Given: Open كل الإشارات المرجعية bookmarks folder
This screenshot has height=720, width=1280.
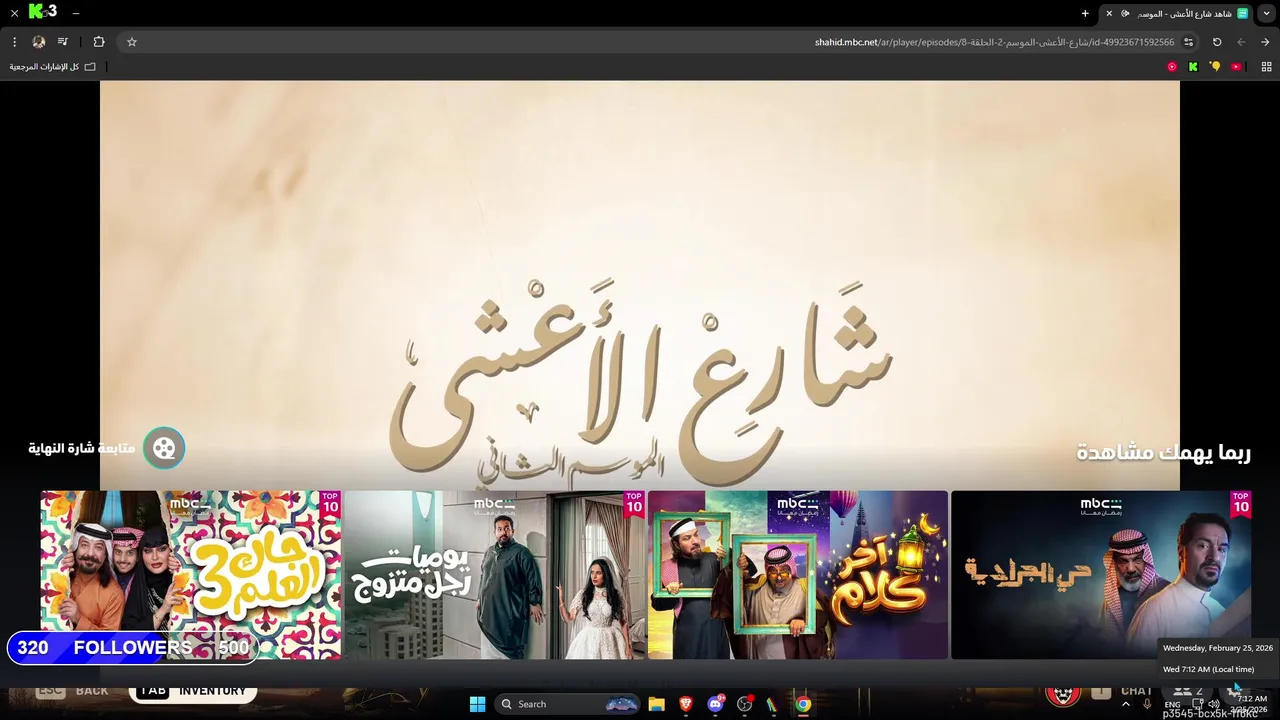Looking at the screenshot, I should pyautogui.click(x=53, y=67).
